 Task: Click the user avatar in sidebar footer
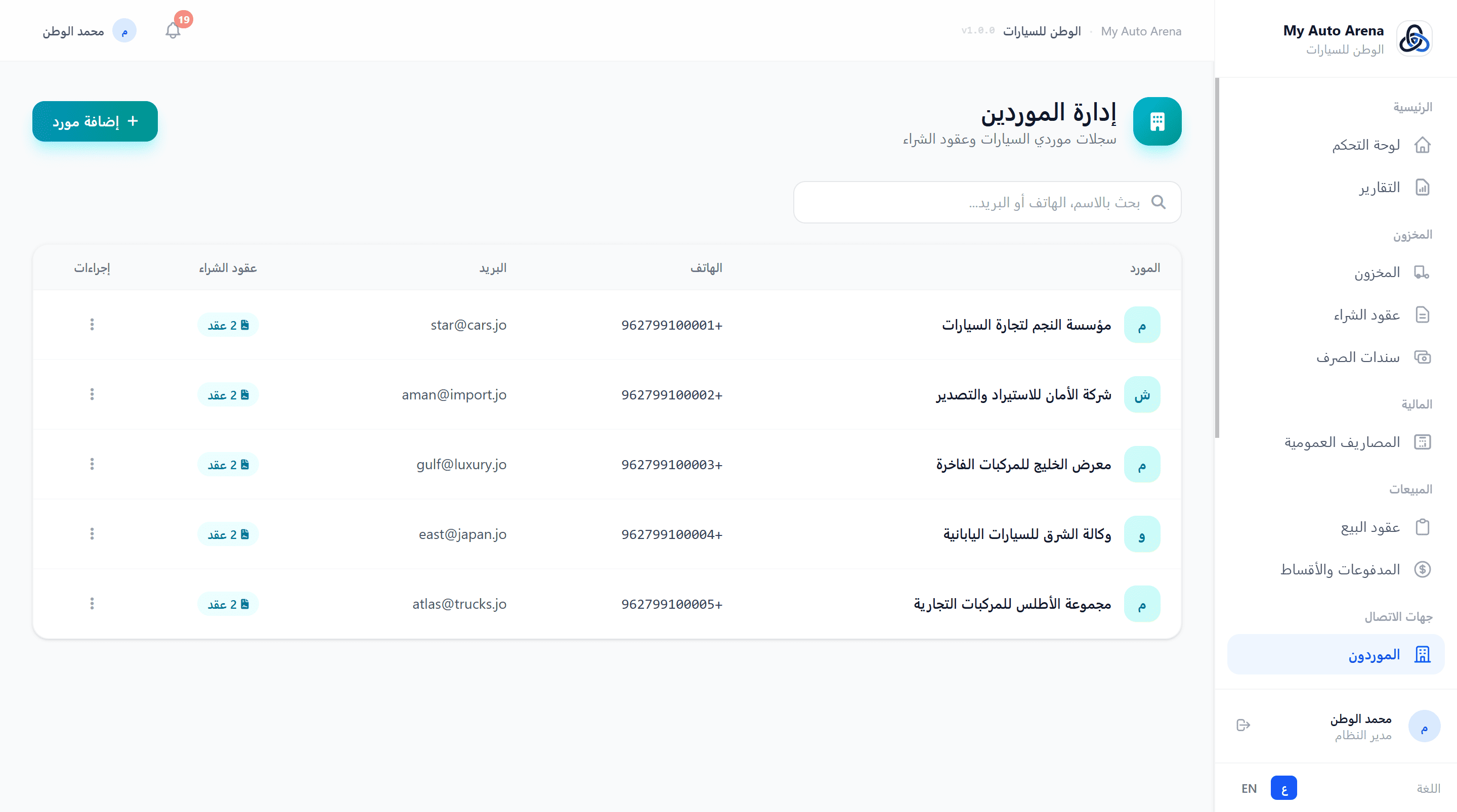pyautogui.click(x=1424, y=726)
